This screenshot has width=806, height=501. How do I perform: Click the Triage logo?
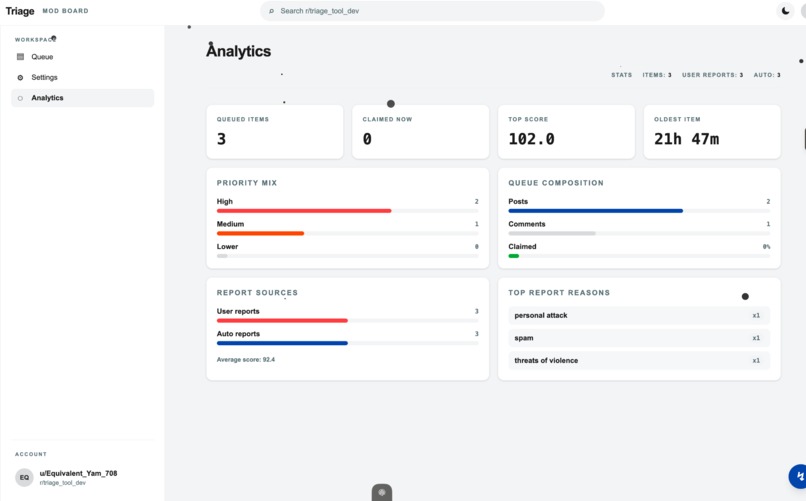click(x=20, y=11)
